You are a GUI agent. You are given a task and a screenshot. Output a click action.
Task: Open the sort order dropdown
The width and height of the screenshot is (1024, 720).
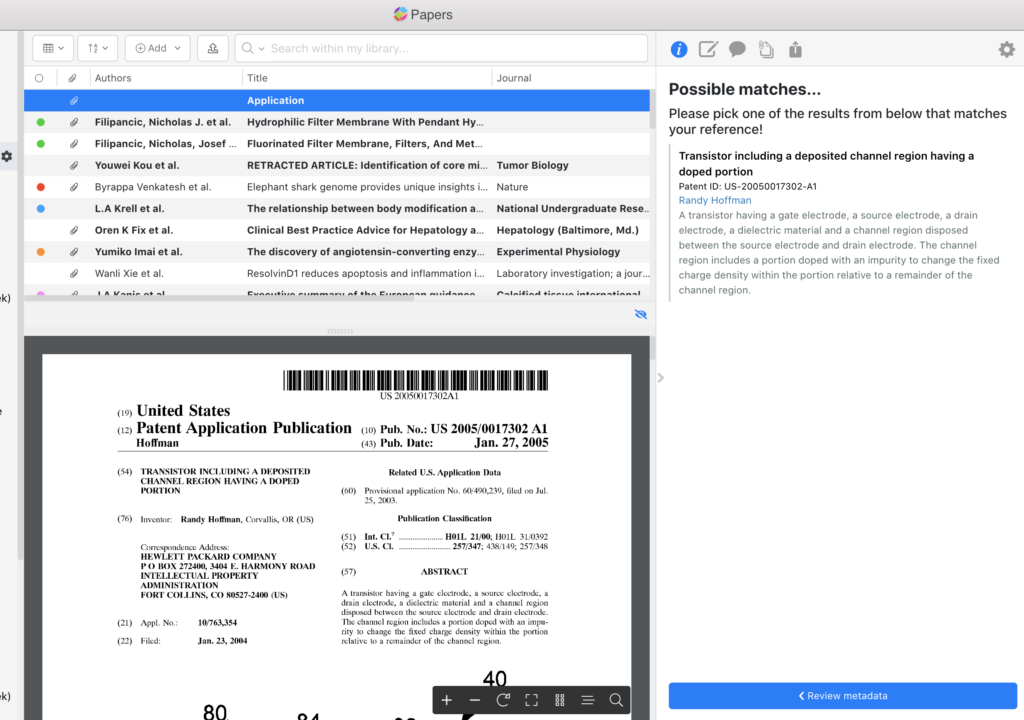(97, 48)
